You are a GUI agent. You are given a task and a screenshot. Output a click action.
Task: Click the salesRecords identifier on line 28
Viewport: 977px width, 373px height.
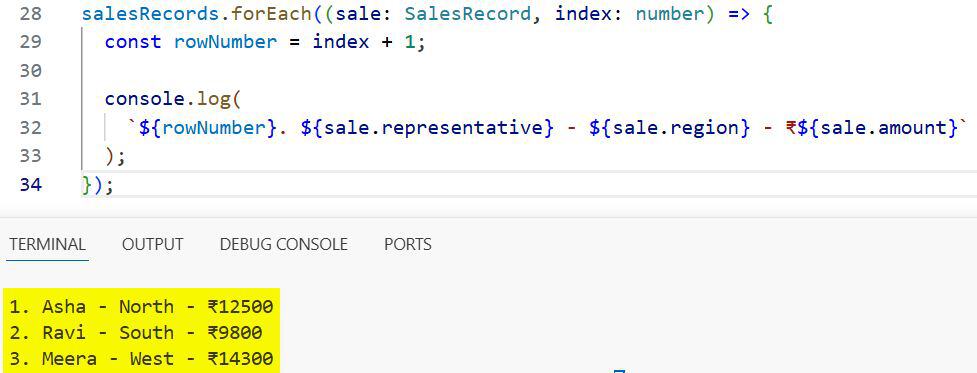coord(150,14)
